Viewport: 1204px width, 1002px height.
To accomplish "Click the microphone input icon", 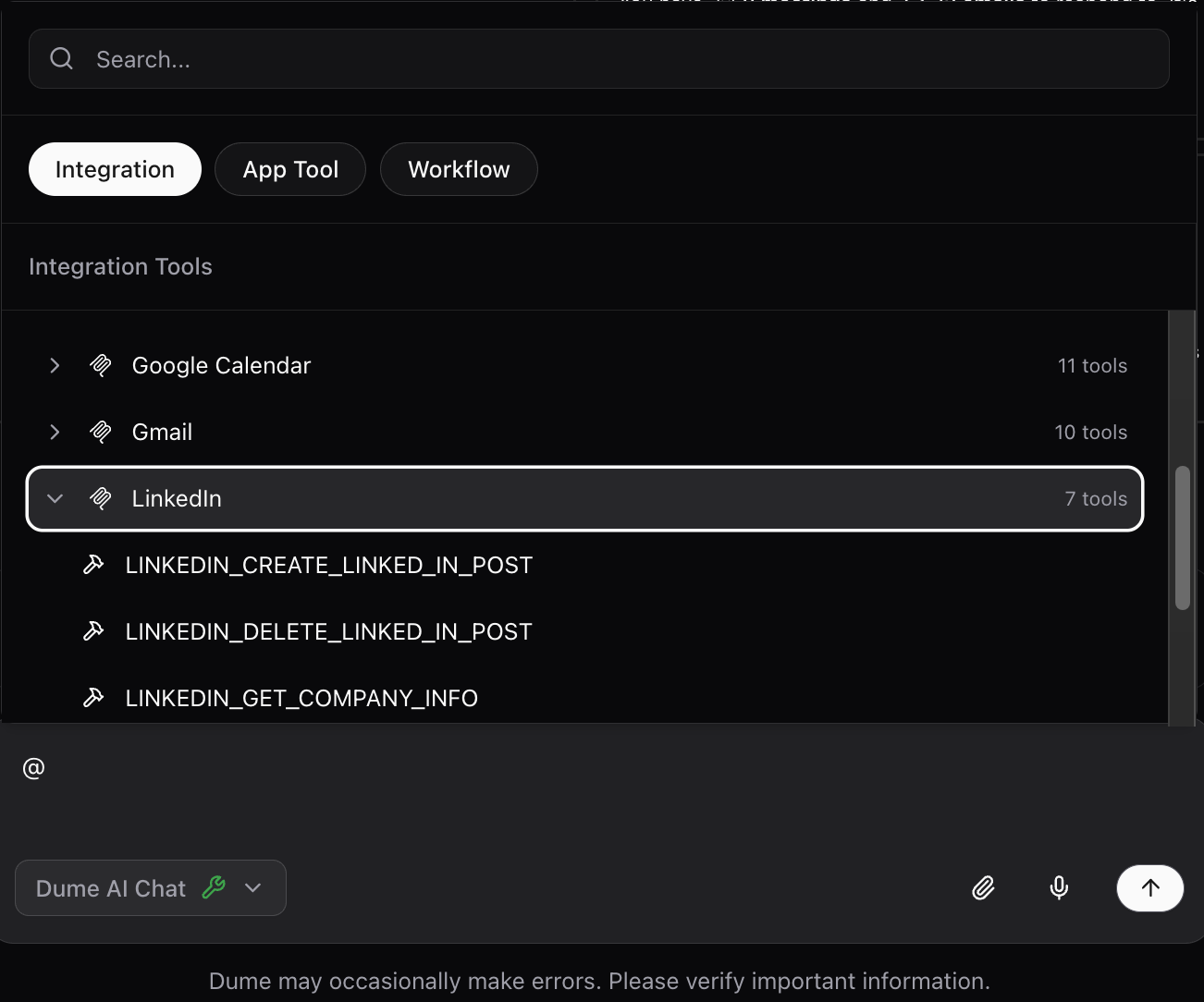I will 1058,887.
